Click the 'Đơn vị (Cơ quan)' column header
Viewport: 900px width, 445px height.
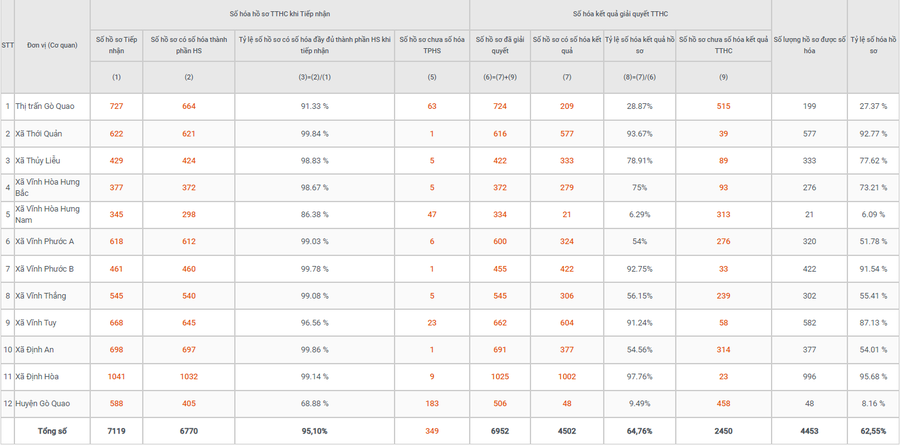coord(53,45)
